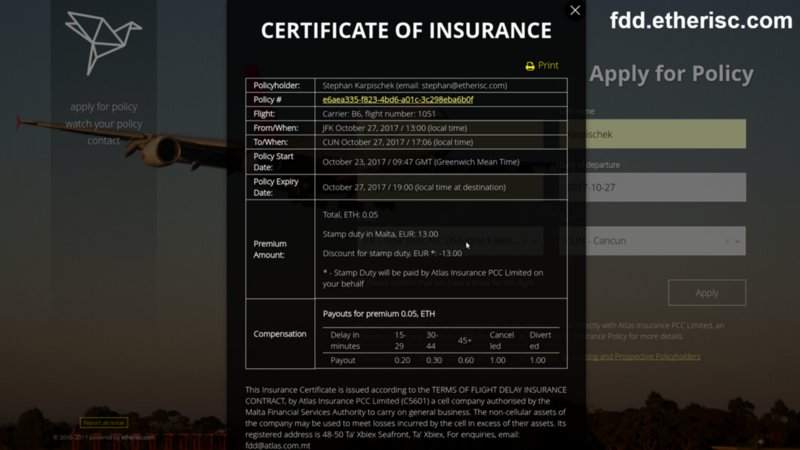Click the 'Report an issue' button
Image resolution: width=800 pixels, height=450 pixels.
tap(104, 422)
